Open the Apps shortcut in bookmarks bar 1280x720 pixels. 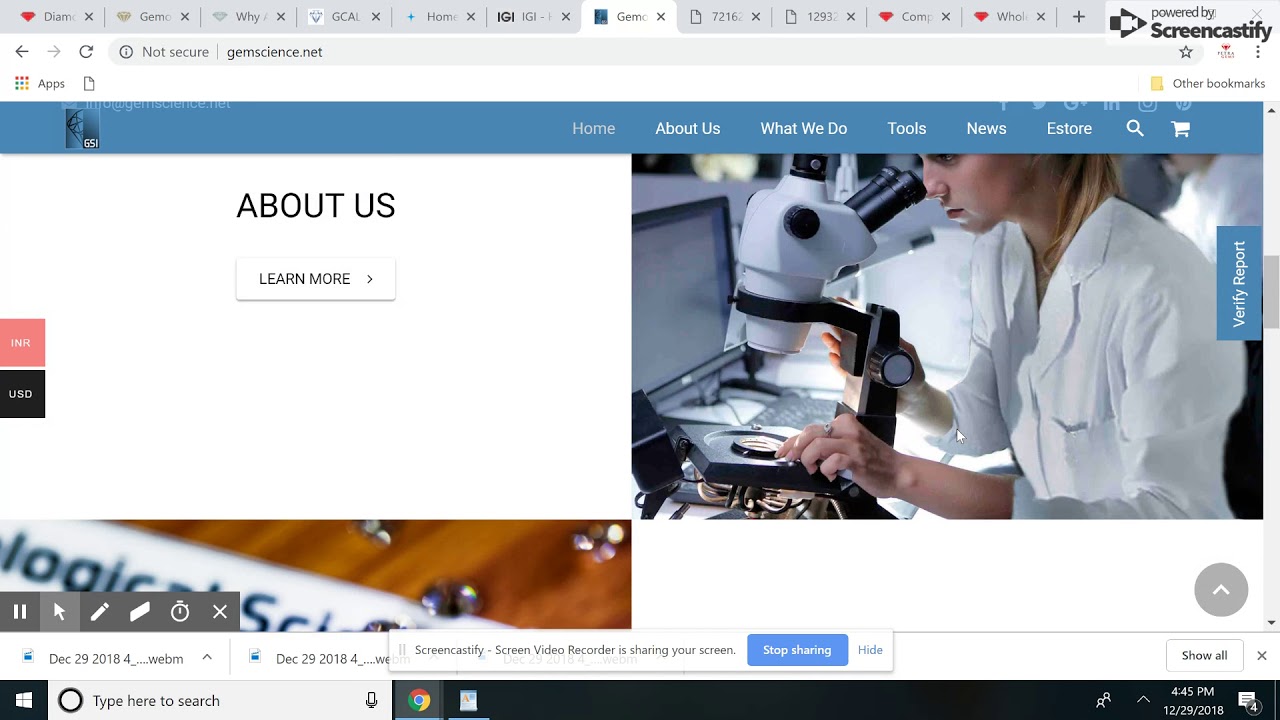point(40,84)
